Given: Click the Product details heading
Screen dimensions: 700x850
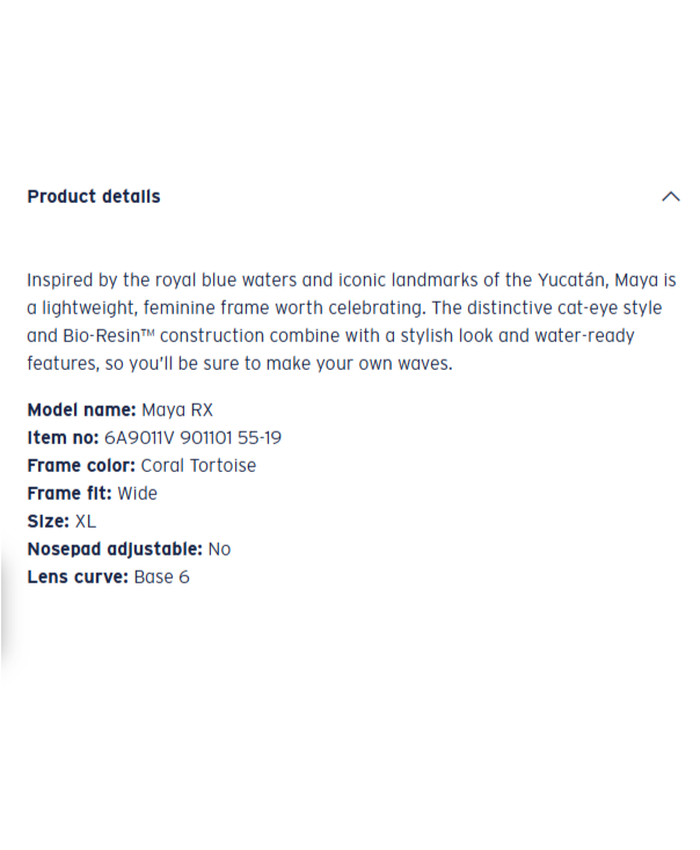Looking at the screenshot, I should tap(94, 197).
